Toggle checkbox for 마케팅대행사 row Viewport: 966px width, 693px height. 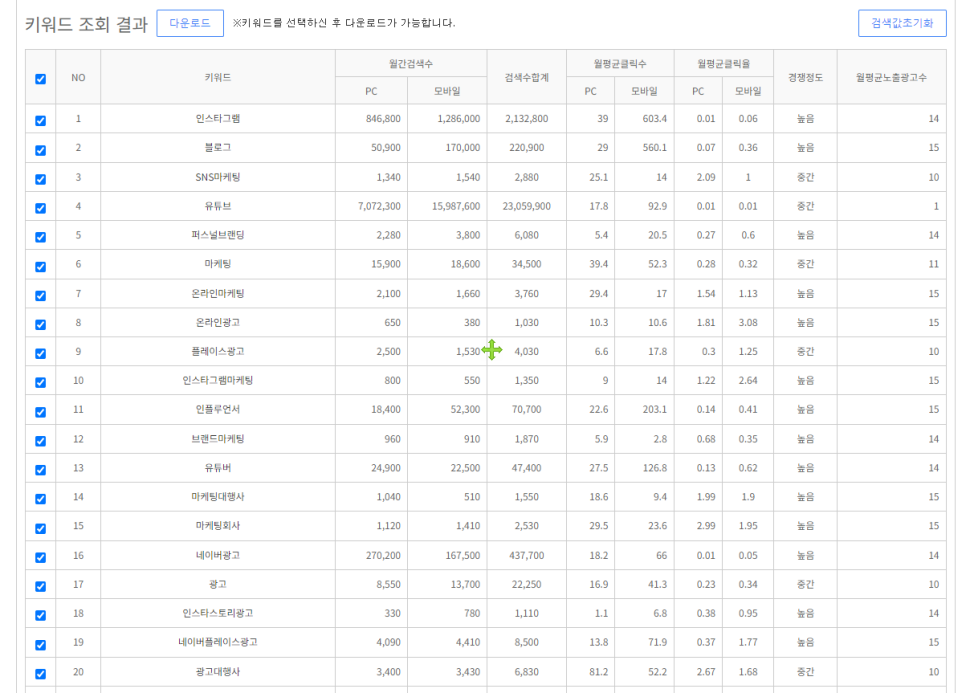point(41,499)
